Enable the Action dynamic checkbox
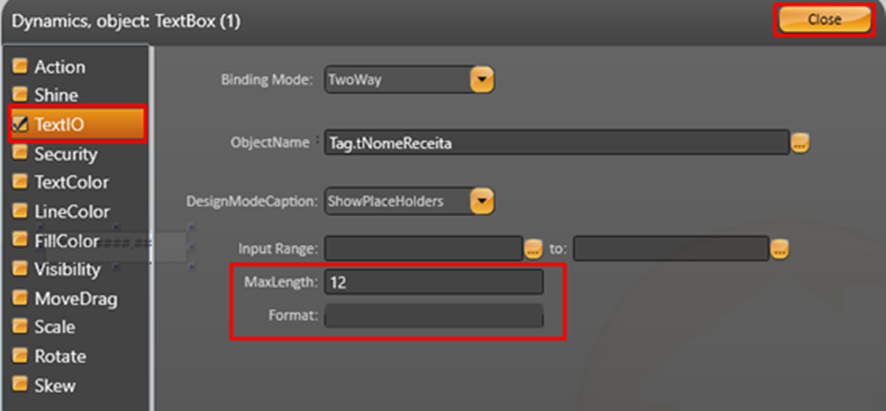This screenshot has width=886, height=411. point(19,67)
